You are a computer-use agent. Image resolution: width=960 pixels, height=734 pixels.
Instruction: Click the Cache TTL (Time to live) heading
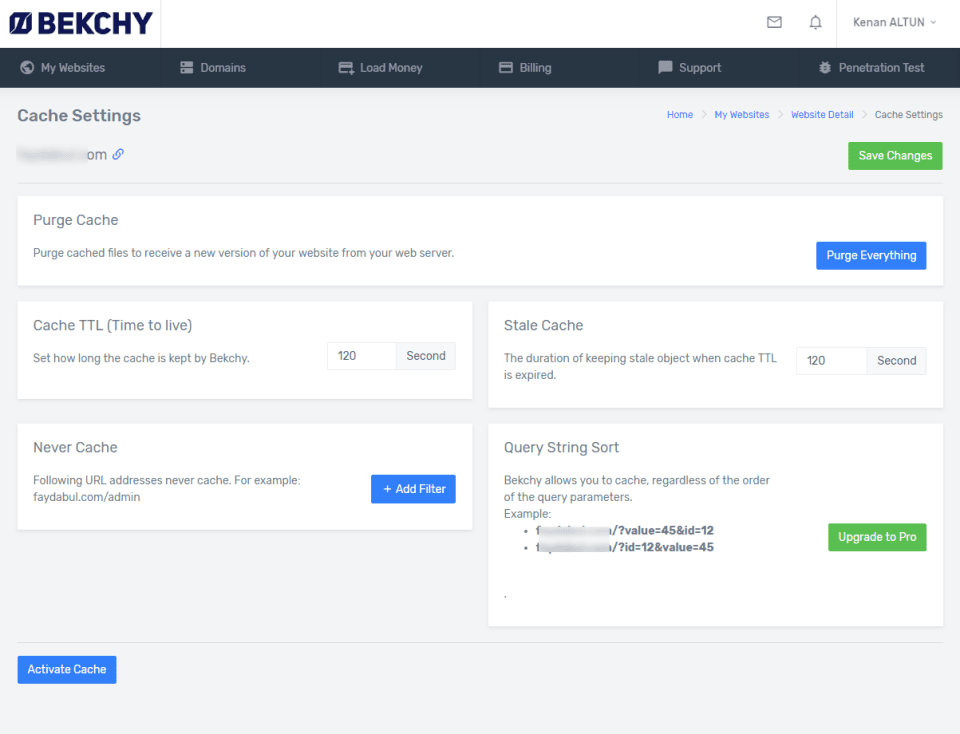click(113, 325)
